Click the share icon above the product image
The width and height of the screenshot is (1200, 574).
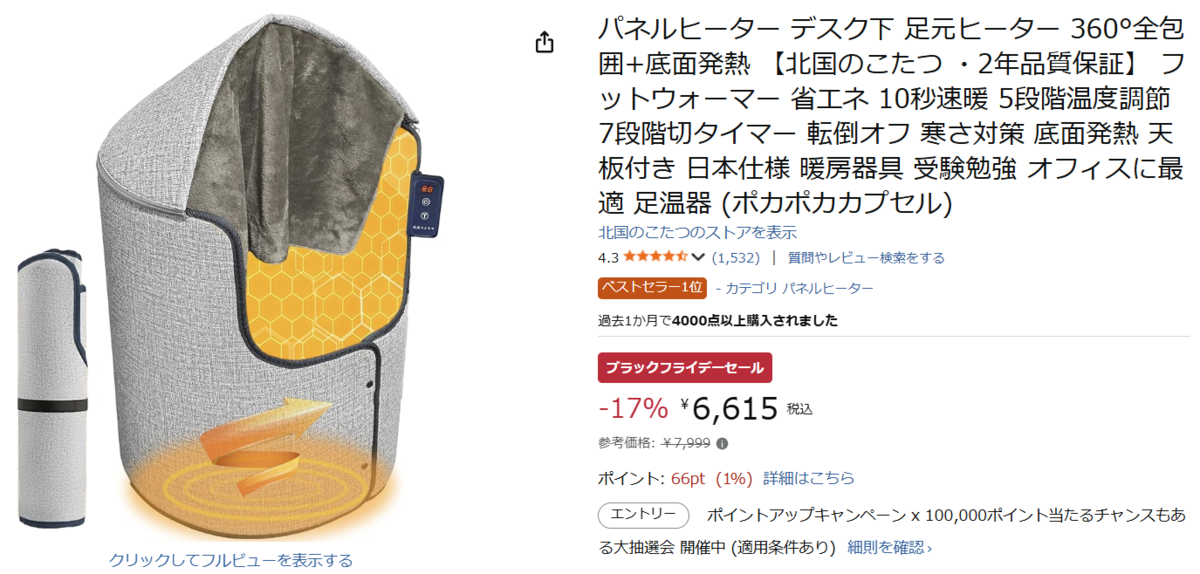coord(544,42)
